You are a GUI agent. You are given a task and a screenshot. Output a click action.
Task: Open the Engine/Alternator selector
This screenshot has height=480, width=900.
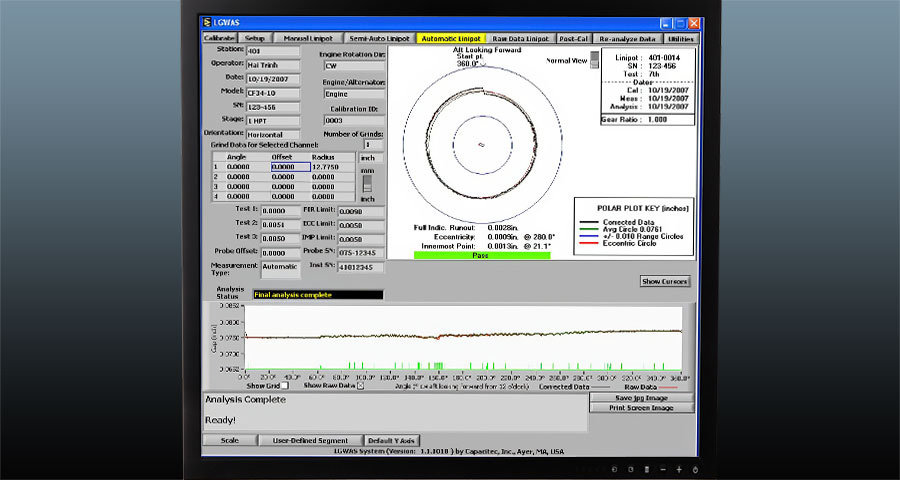pyautogui.click(x=353, y=93)
